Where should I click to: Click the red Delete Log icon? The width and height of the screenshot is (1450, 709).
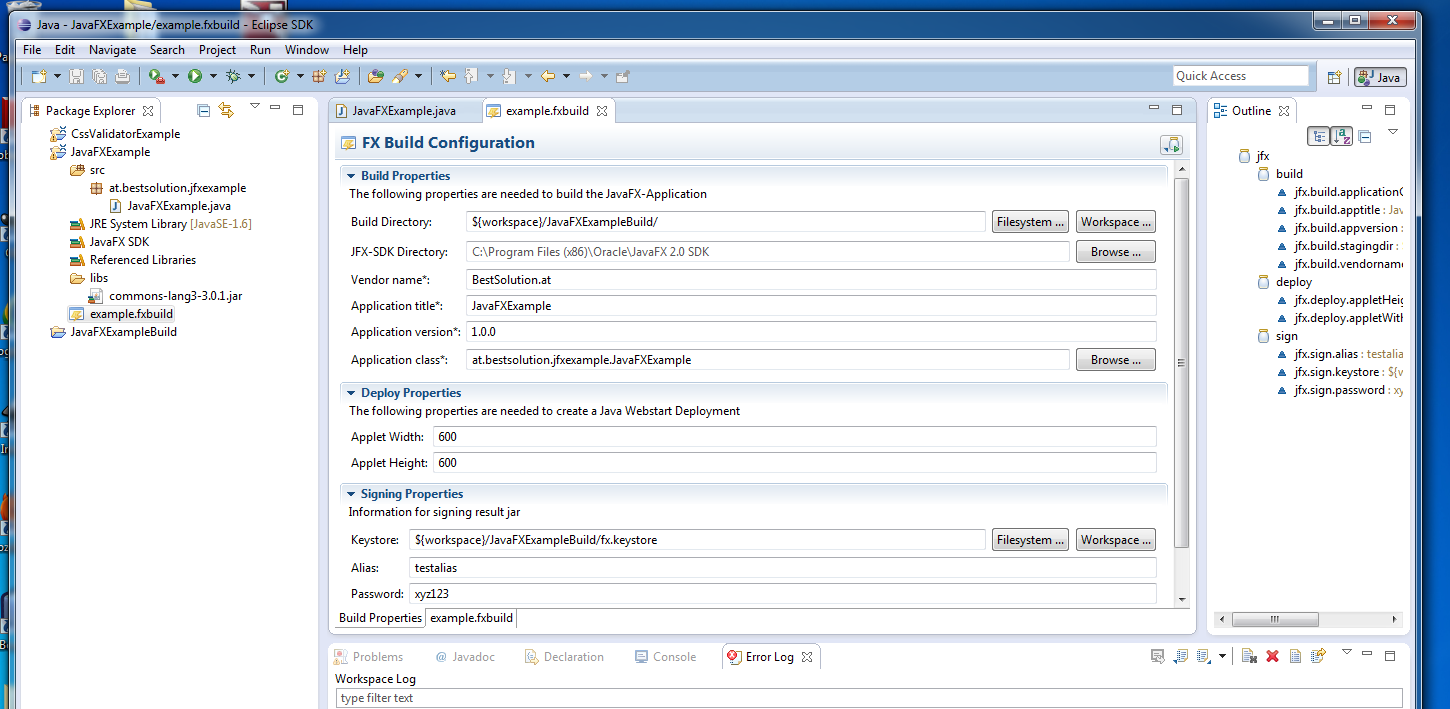[x=1272, y=657]
